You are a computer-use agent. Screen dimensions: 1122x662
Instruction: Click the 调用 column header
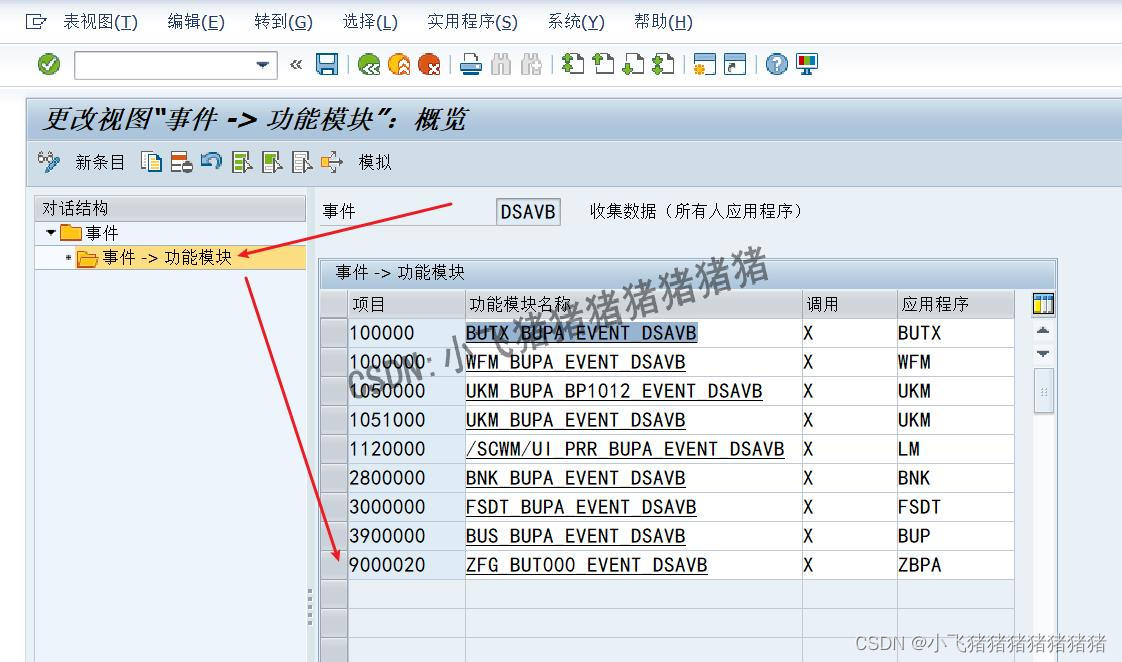point(850,304)
